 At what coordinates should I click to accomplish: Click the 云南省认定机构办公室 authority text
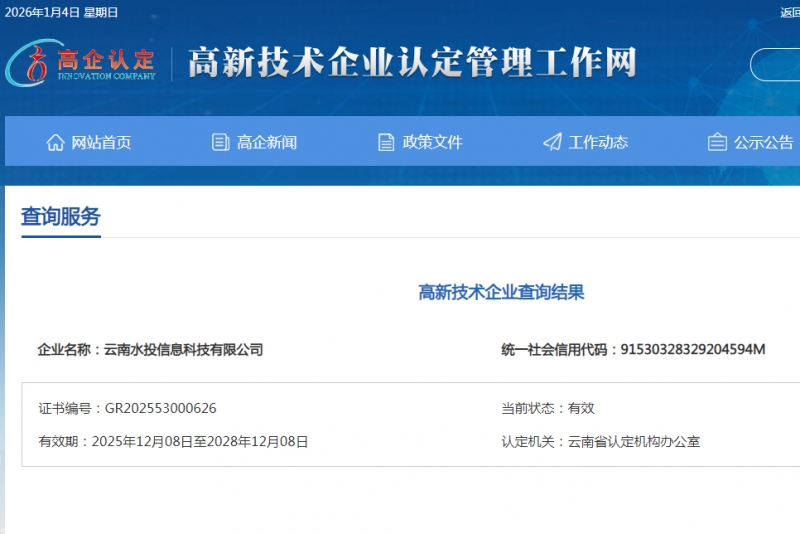click(x=634, y=441)
